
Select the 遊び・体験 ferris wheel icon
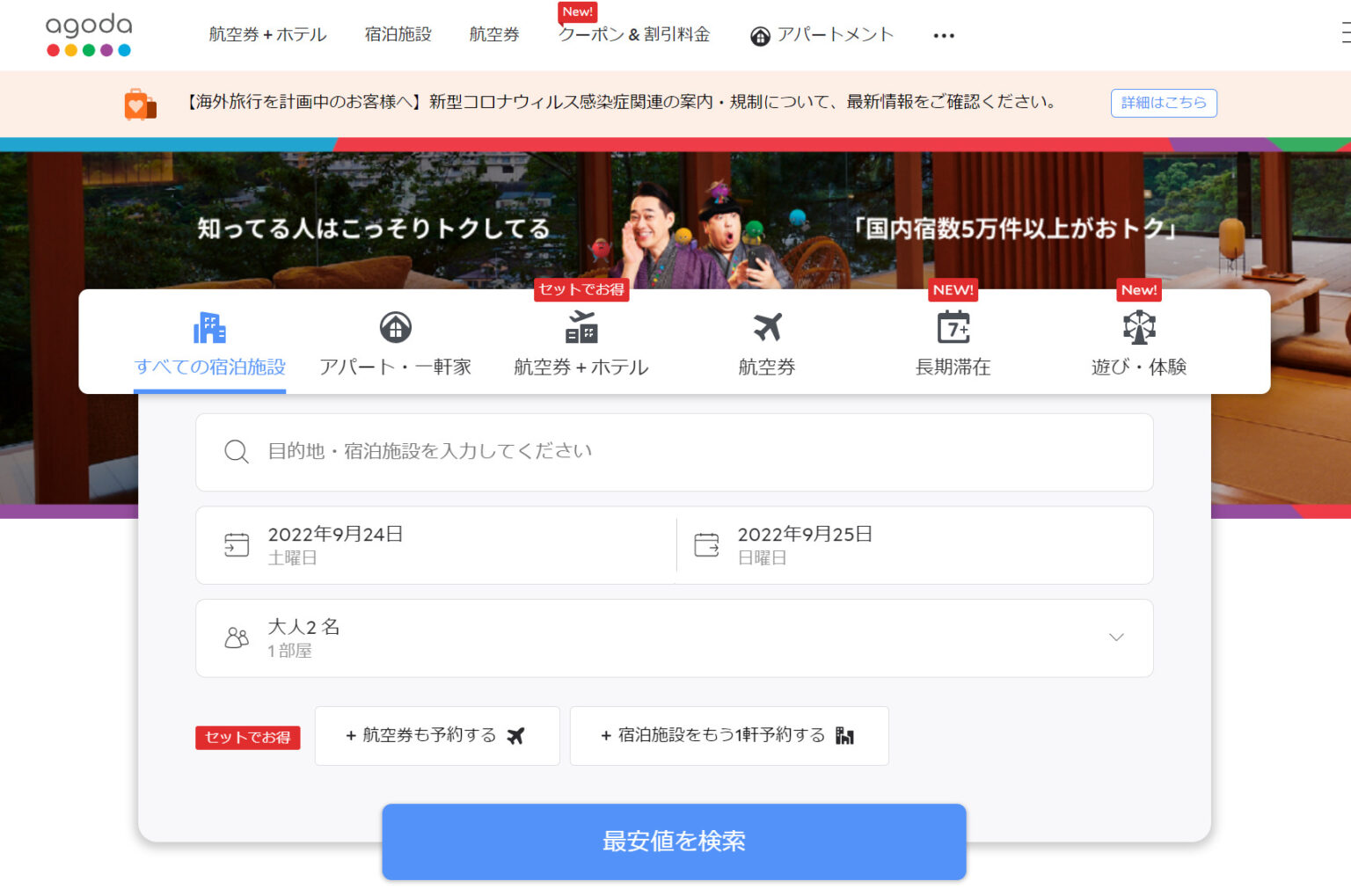click(x=1139, y=327)
